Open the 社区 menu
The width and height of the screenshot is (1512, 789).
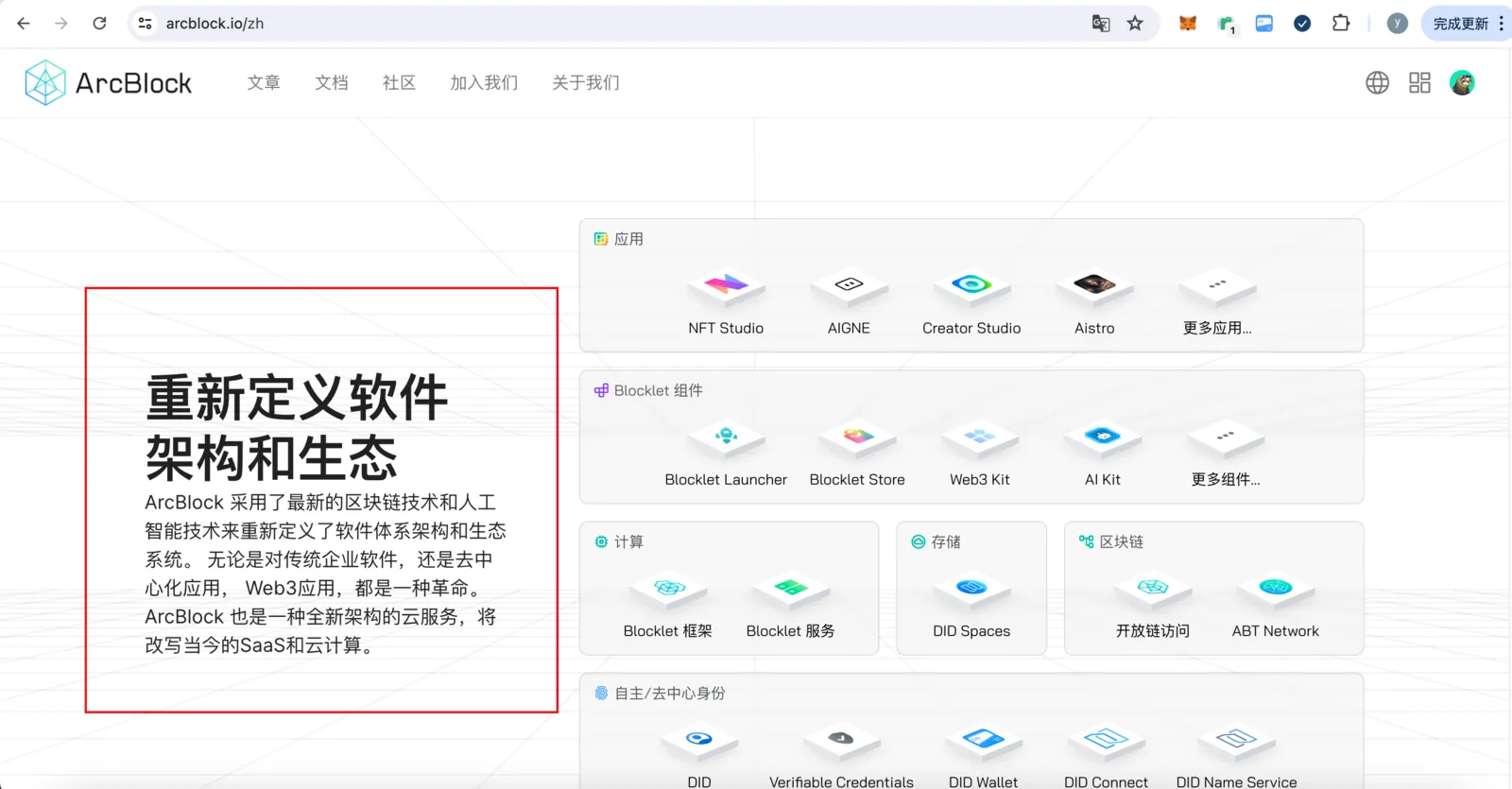coord(399,83)
